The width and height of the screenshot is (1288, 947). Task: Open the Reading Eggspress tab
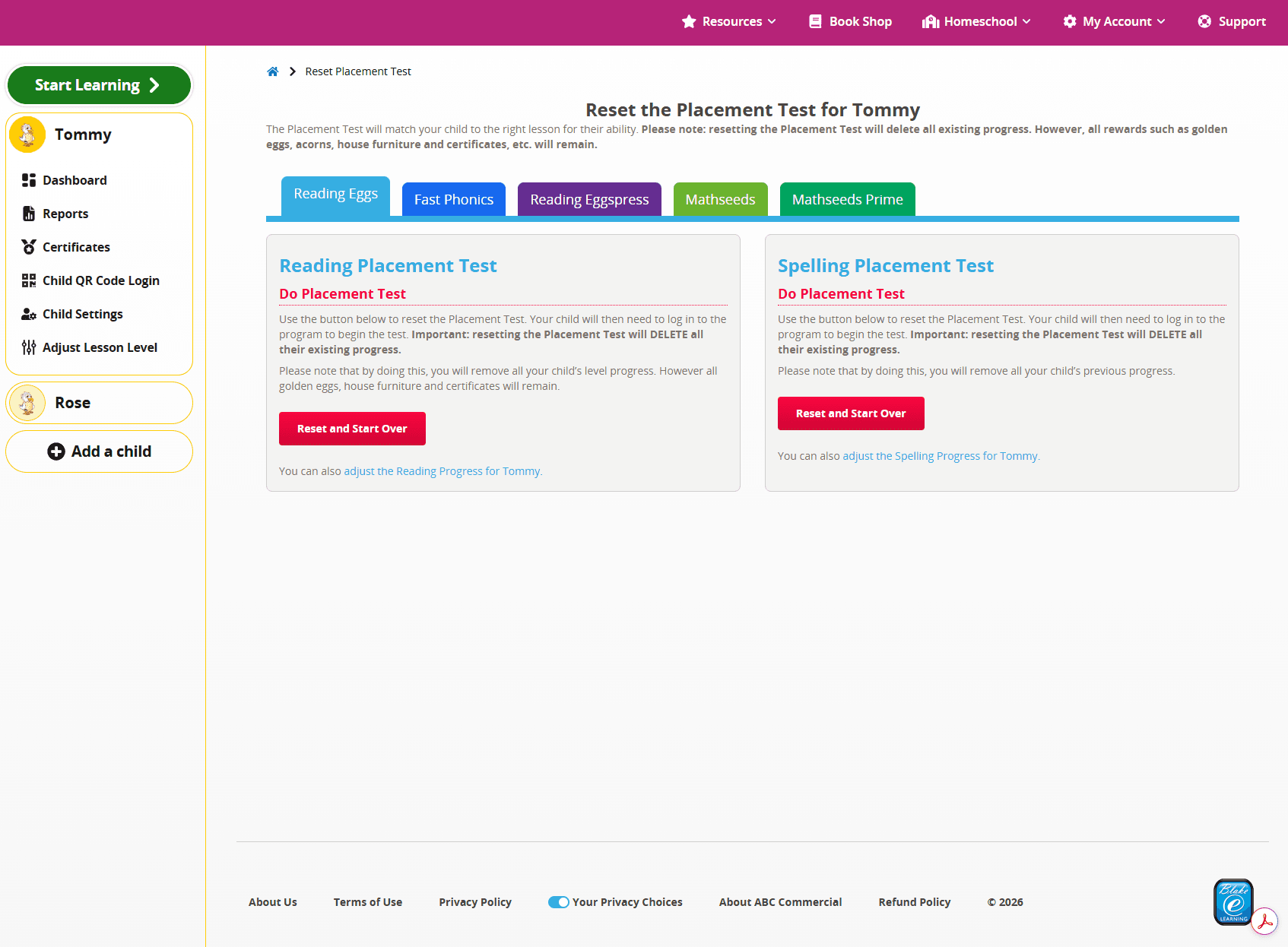tap(589, 199)
